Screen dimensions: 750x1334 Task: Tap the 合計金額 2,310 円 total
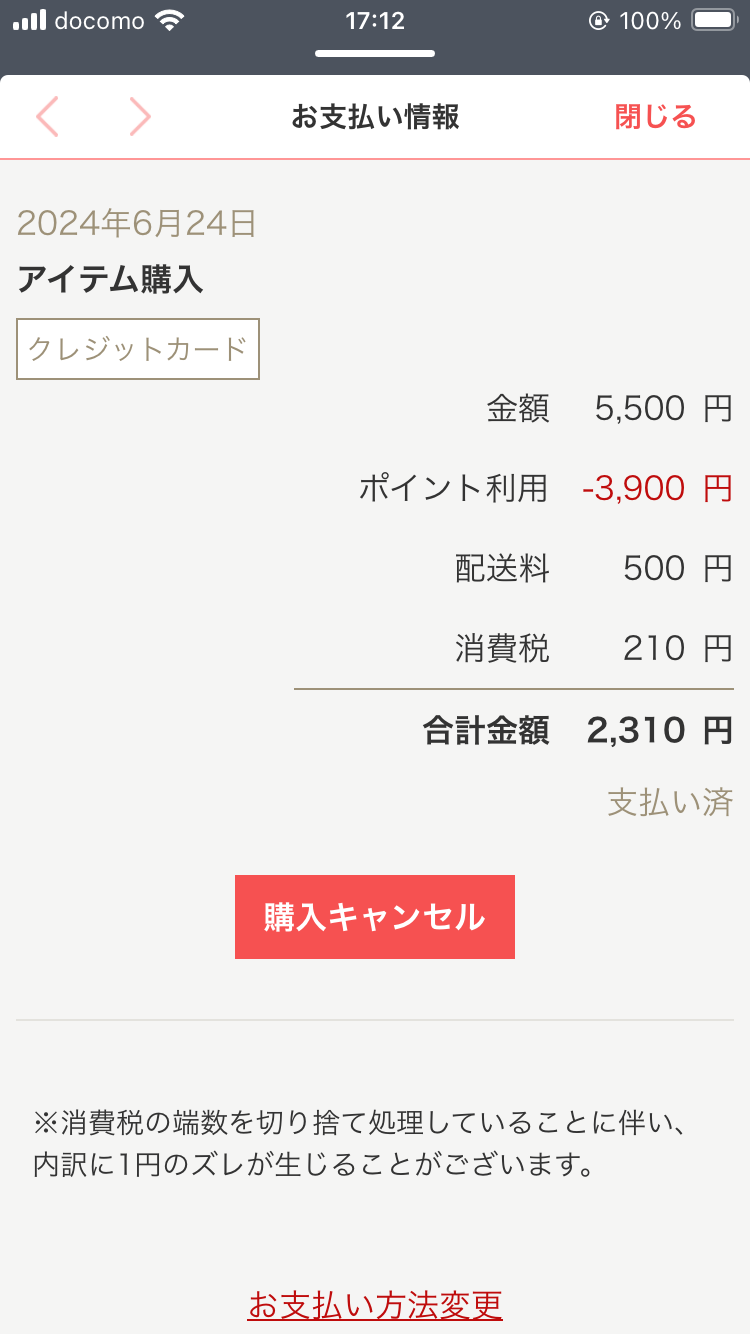(578, 731)
